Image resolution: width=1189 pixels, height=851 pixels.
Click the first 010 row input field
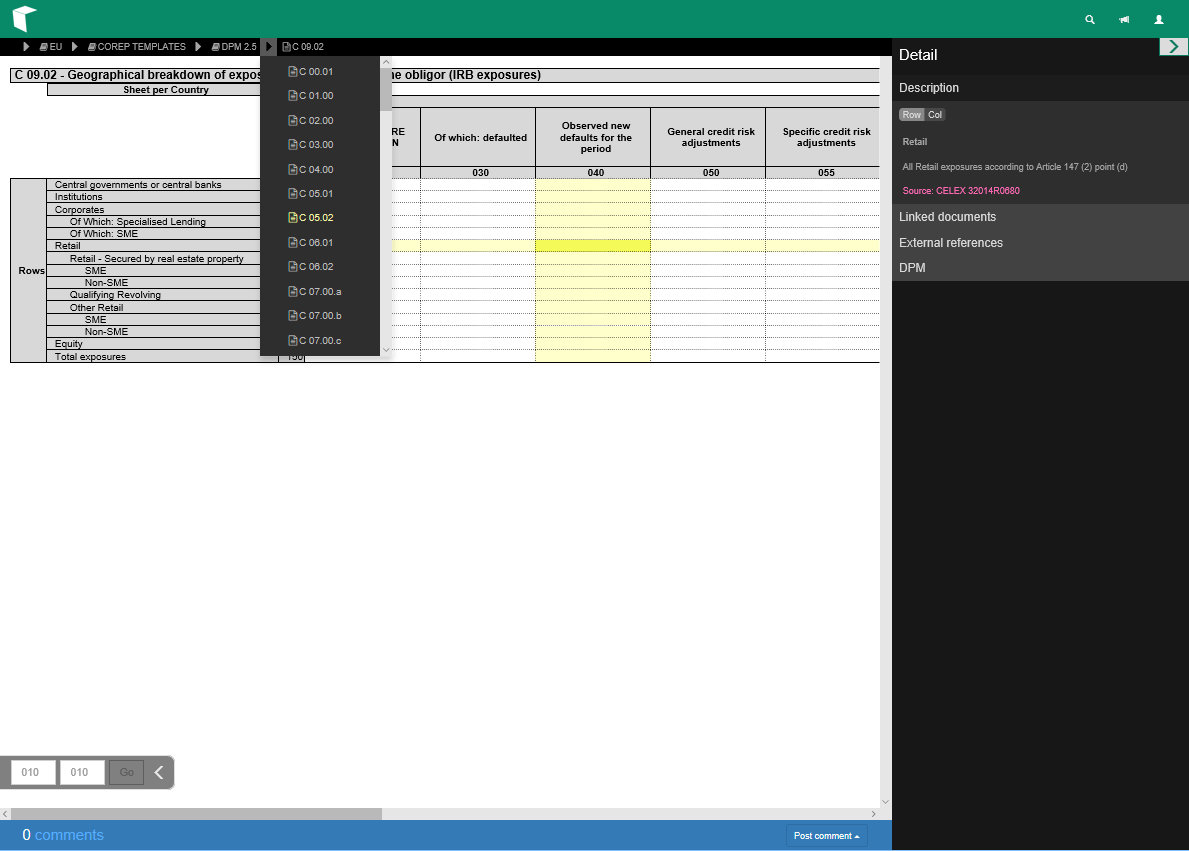point(33,772)
